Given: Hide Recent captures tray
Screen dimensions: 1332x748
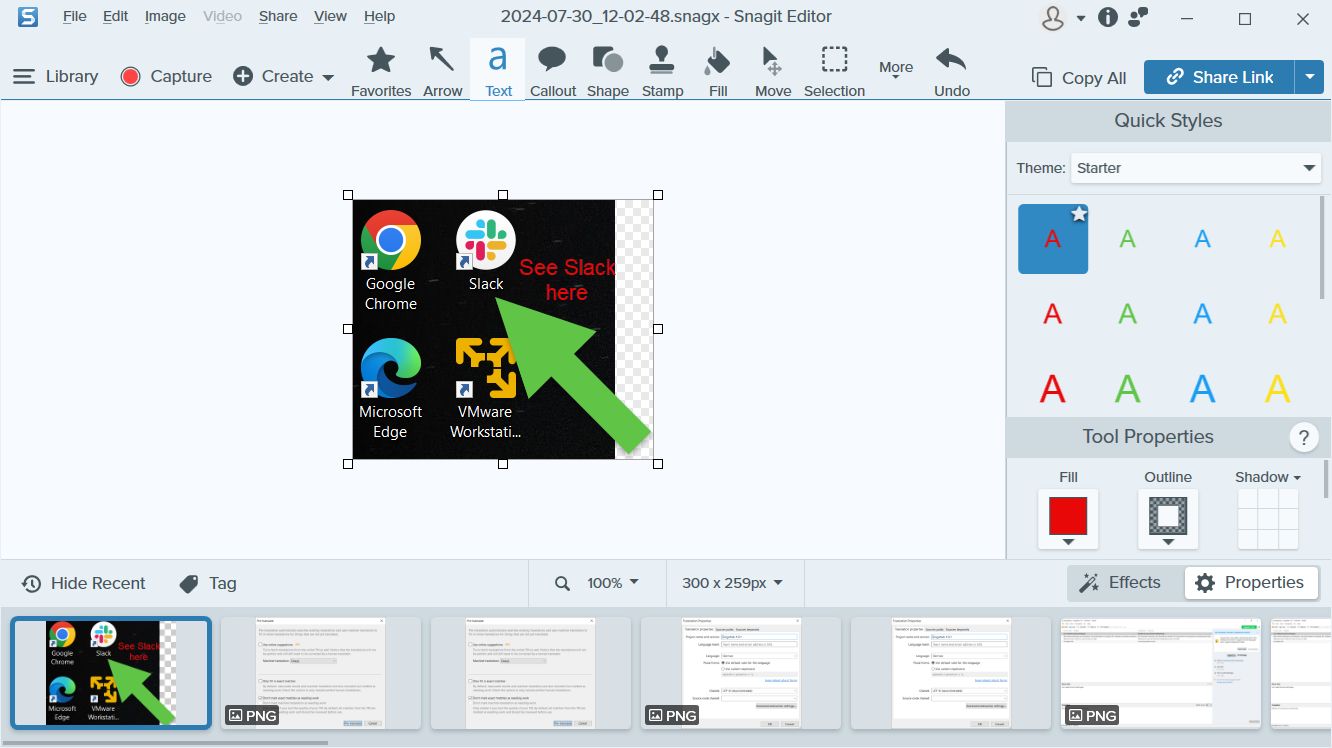Looking at the screenshot, I should point(84,583).
